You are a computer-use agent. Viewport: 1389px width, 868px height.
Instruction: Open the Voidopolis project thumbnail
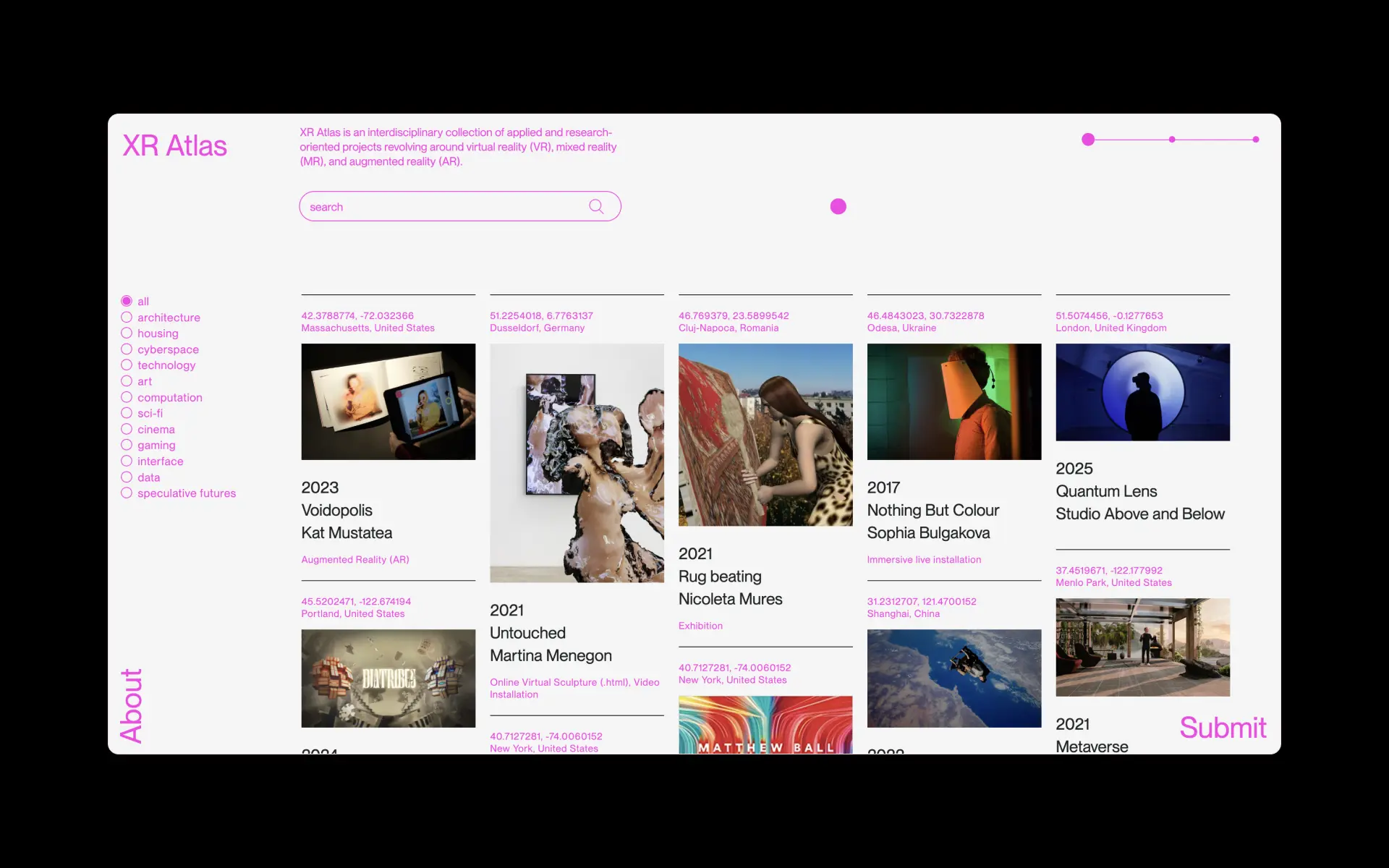pos(388,401)
